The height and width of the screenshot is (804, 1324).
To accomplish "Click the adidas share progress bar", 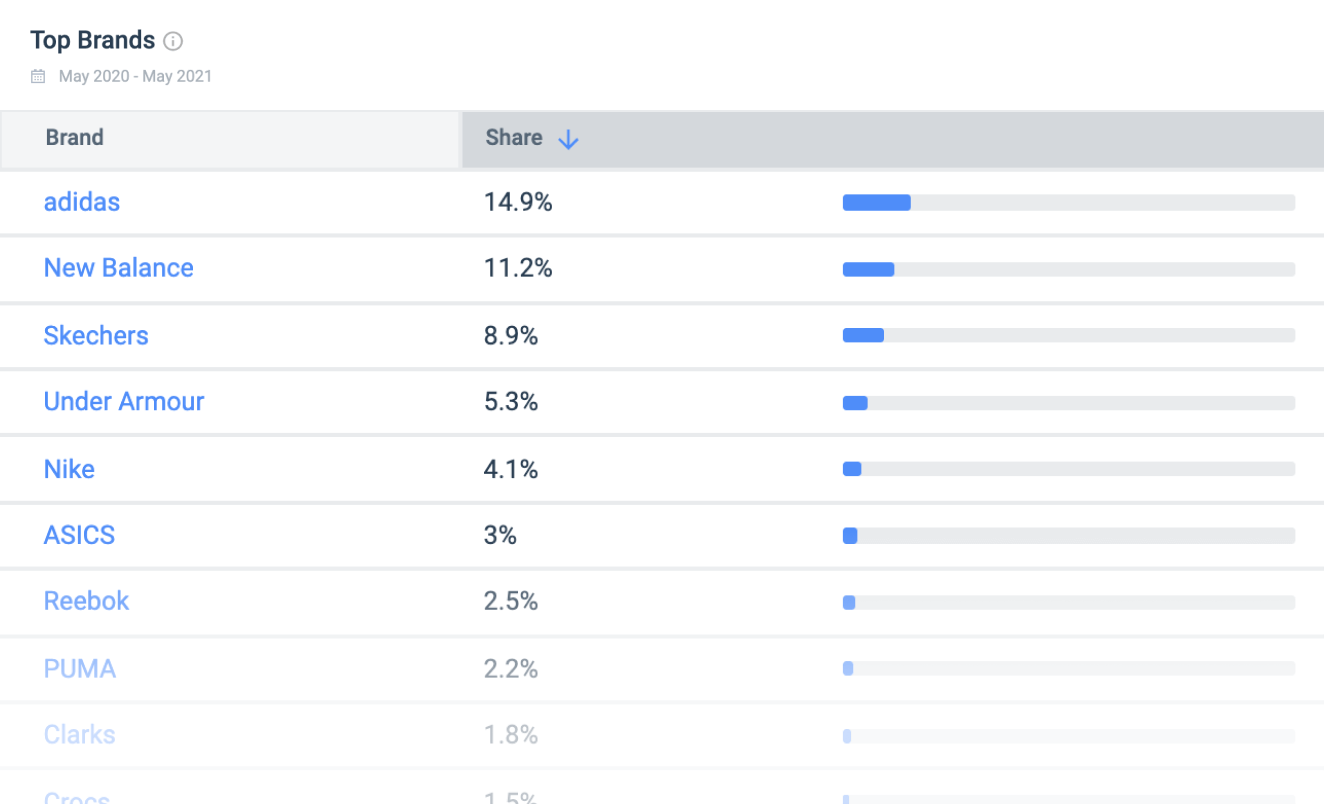I will tap(1069, 203).
